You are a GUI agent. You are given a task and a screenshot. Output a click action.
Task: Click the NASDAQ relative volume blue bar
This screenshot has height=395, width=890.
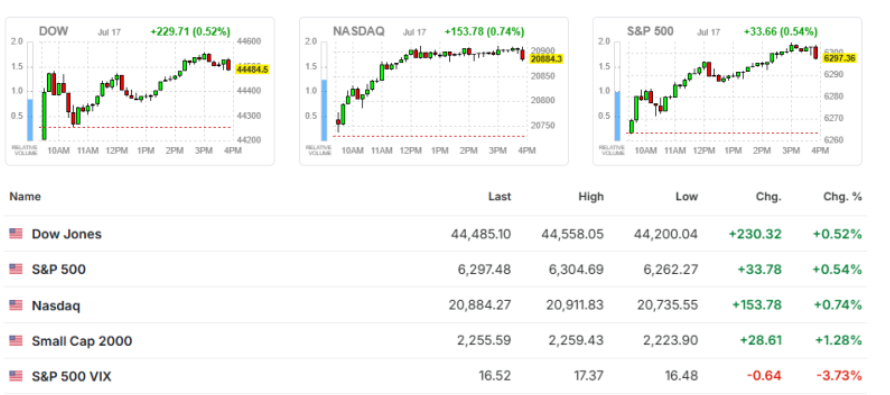coord(324,110)
